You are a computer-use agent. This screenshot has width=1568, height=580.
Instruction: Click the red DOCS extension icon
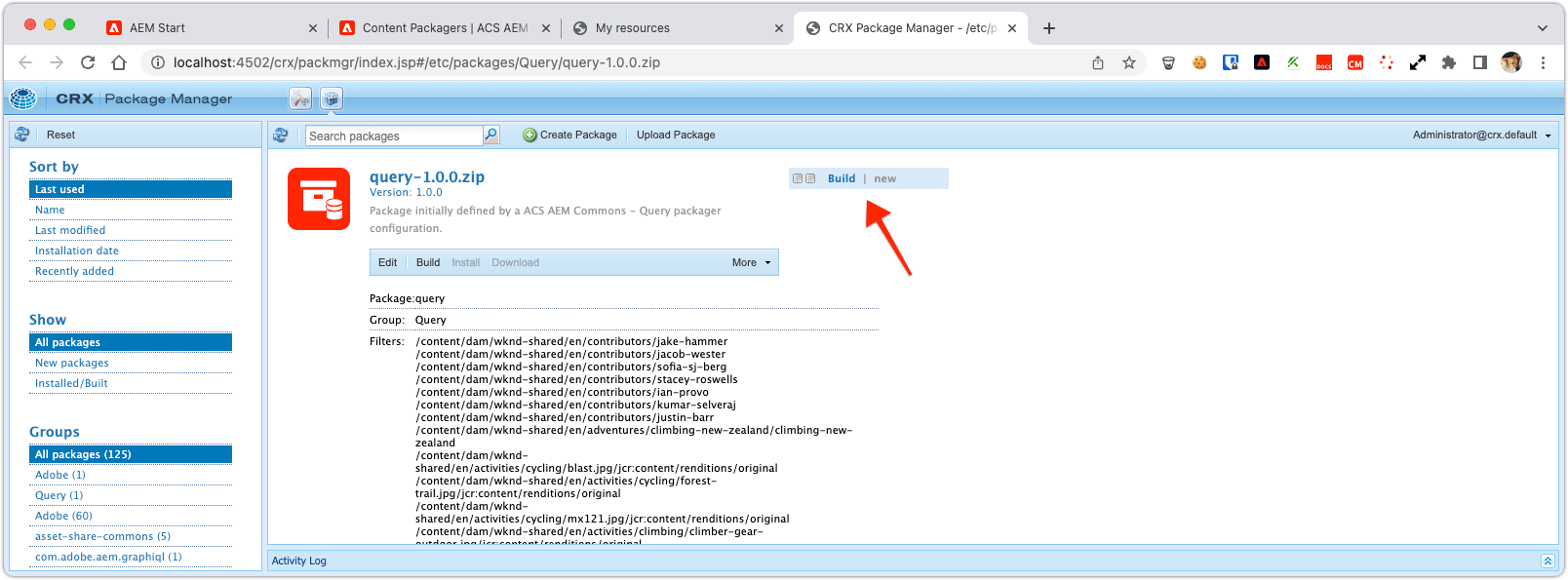(x=1324, y=62)
